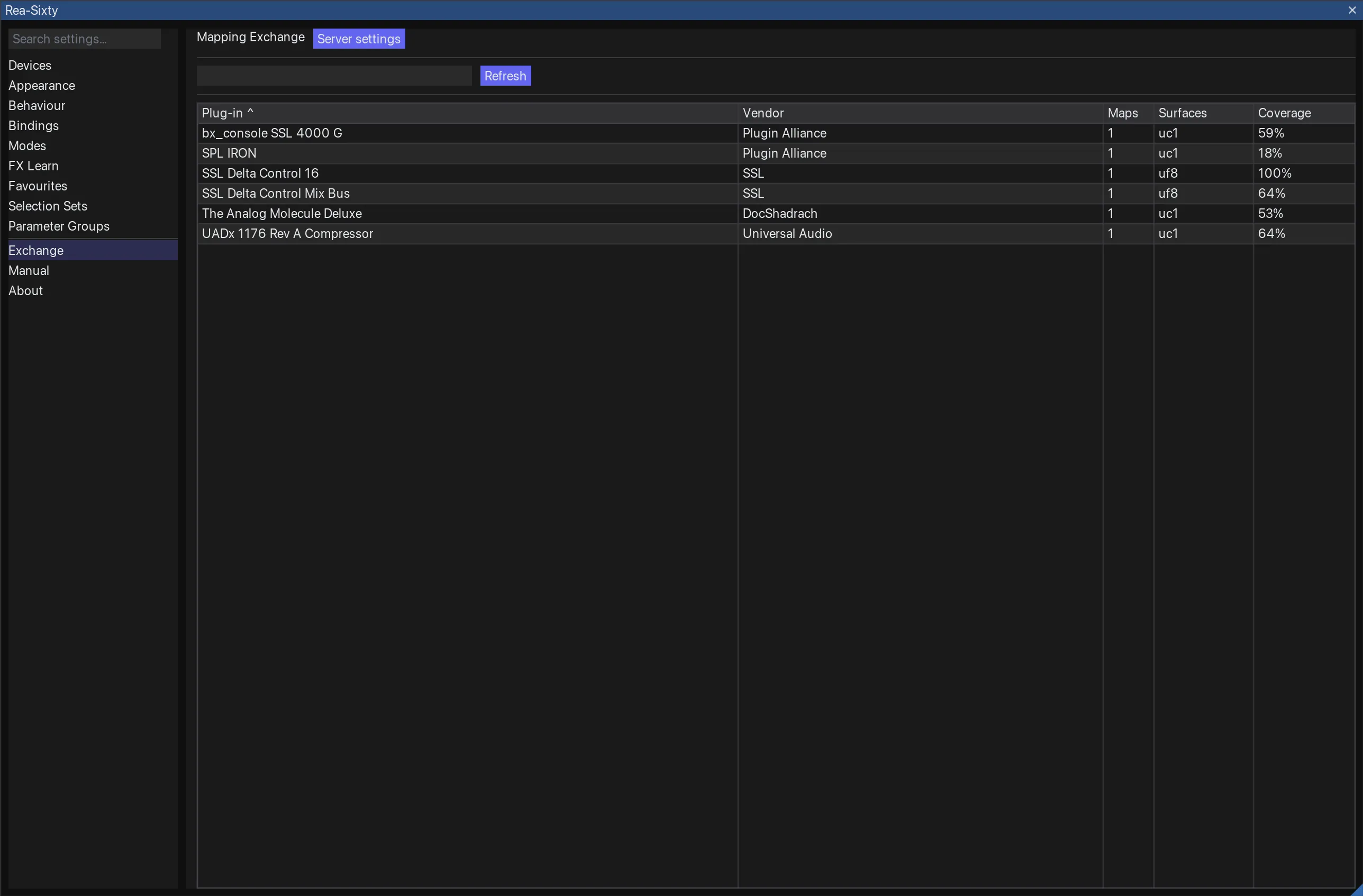Sort by the Maps column header
Image resolution: width=1363 pixels, height=896 pixels.
coord(1128,113)
